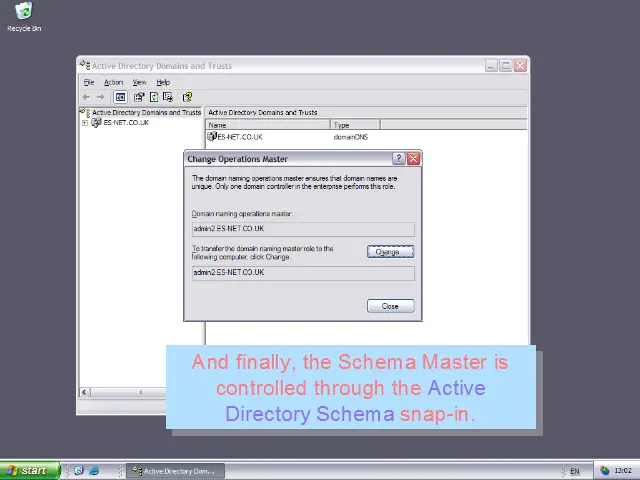Open Properties from the toolbar icon

pyautogui.click(x=139, y=97)
